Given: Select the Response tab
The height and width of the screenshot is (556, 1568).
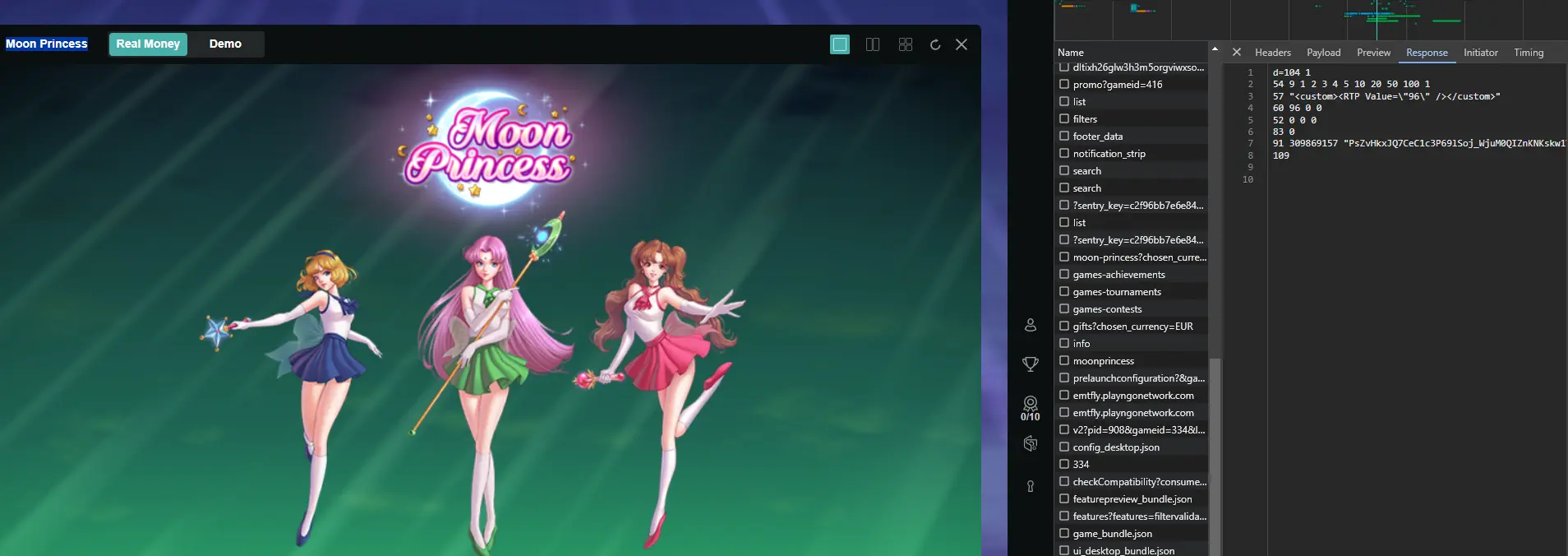Looking at the screenshot, I should [1427, 53].
